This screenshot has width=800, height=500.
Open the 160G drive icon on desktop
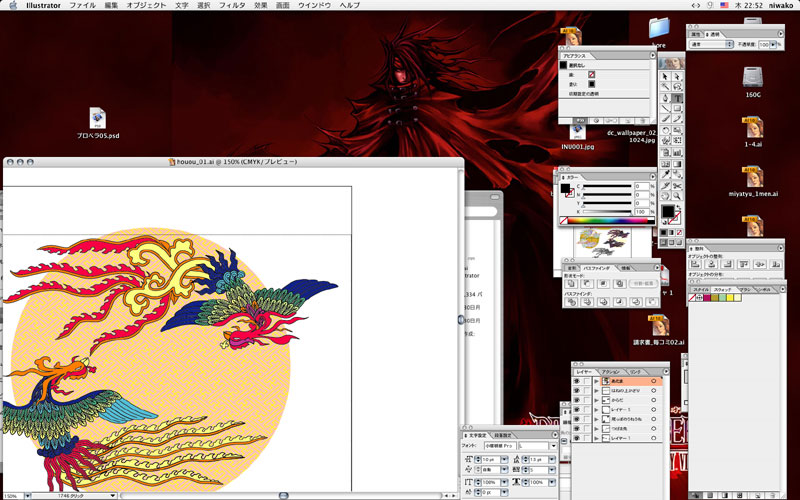pyautogui.click(x=753, y=78)
